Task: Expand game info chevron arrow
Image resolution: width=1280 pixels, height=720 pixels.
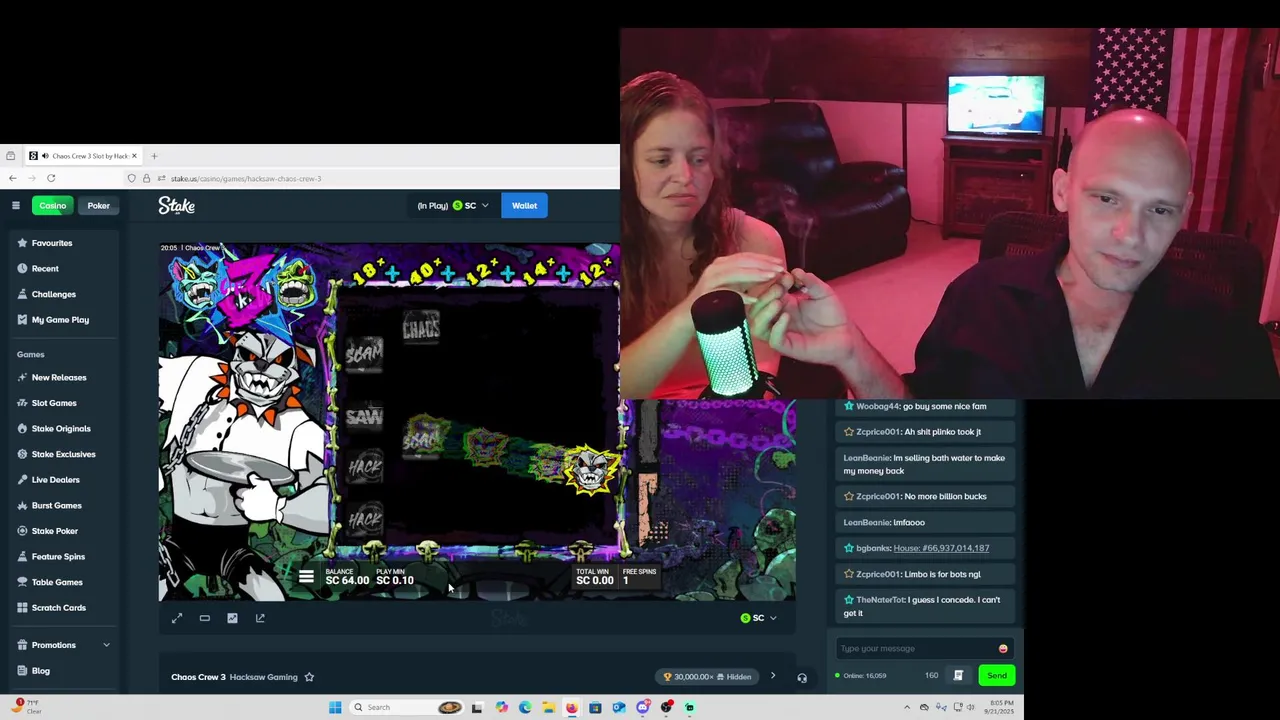Action: [772, 676]
